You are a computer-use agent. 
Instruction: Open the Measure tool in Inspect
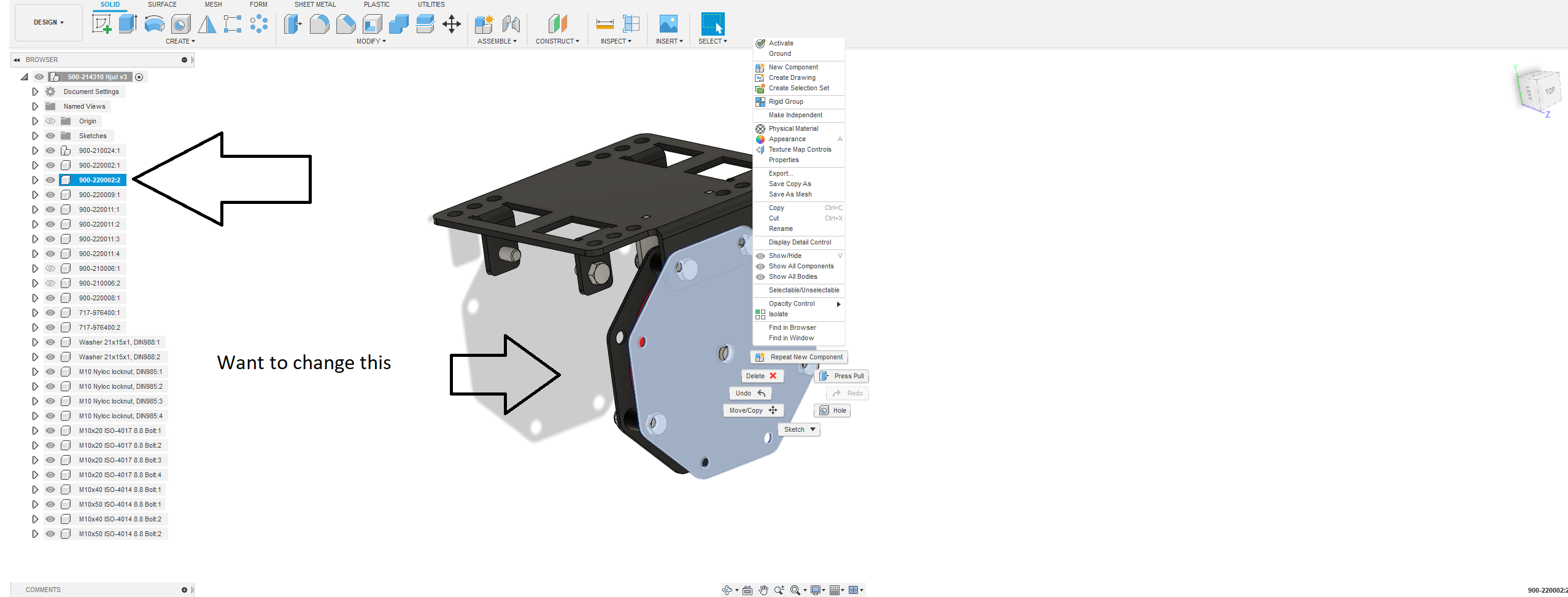tap(604, 25)
